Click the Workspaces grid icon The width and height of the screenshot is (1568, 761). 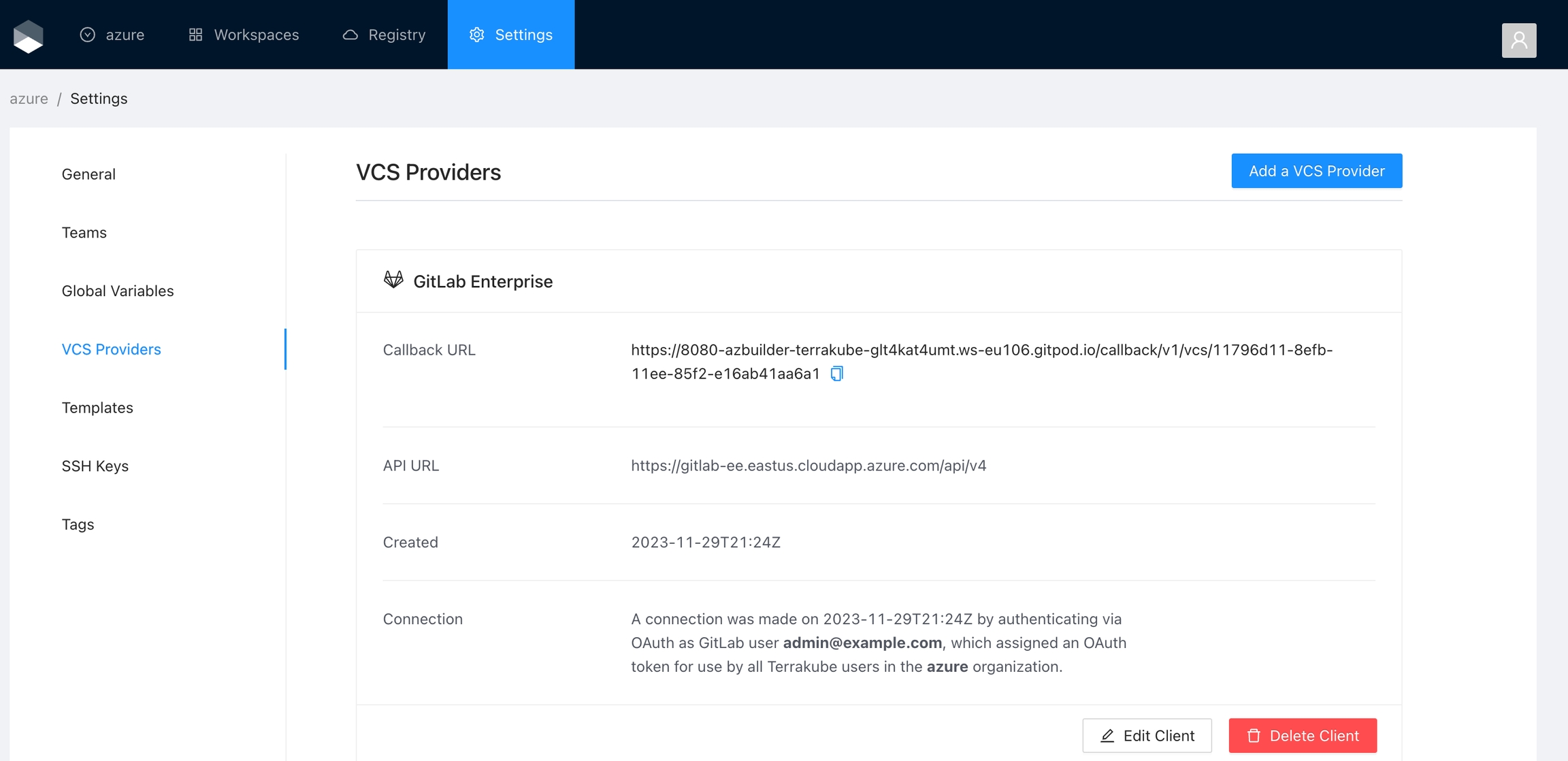(195, 35)
